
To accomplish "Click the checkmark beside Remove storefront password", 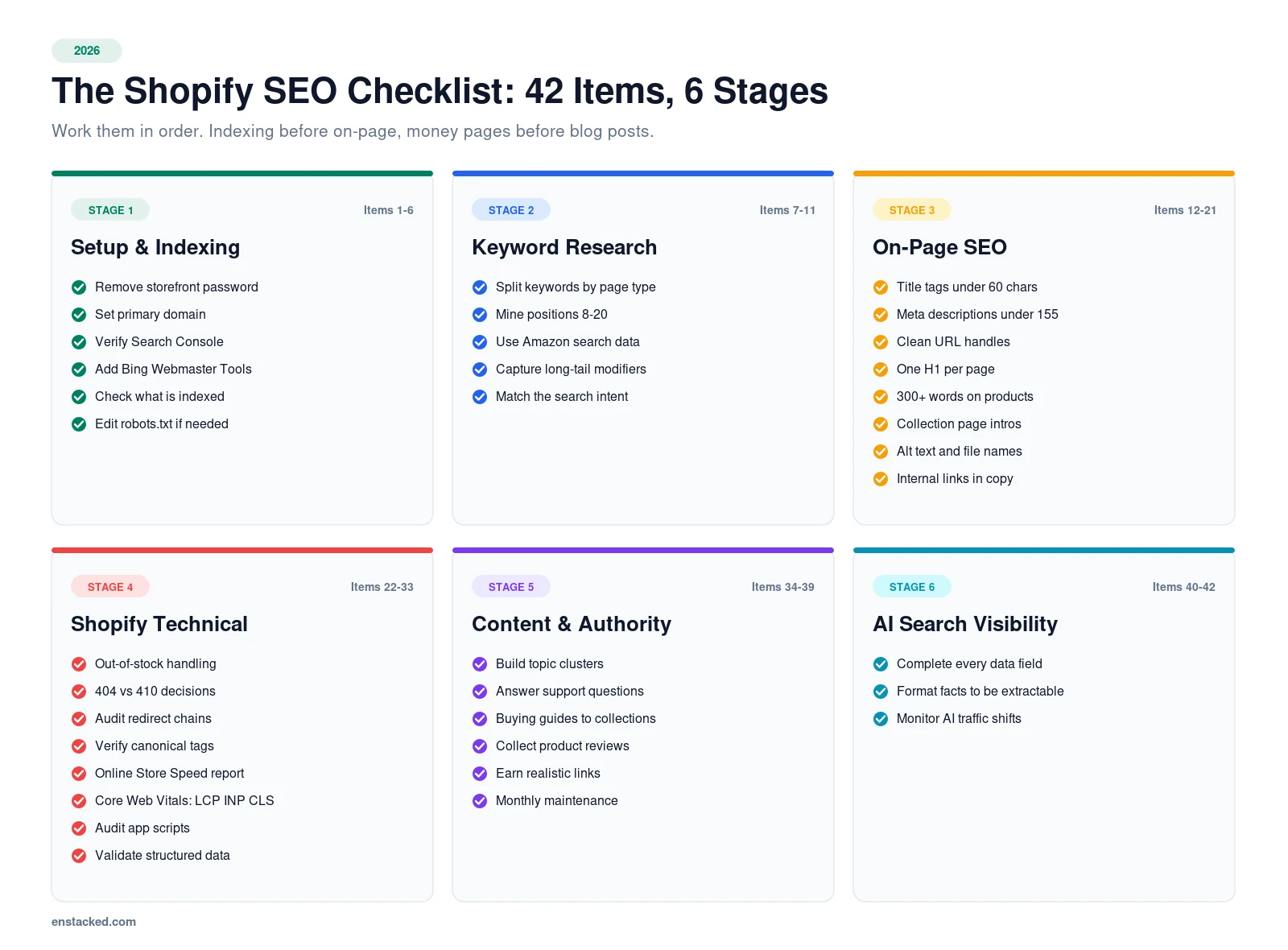I will [79, 287].
